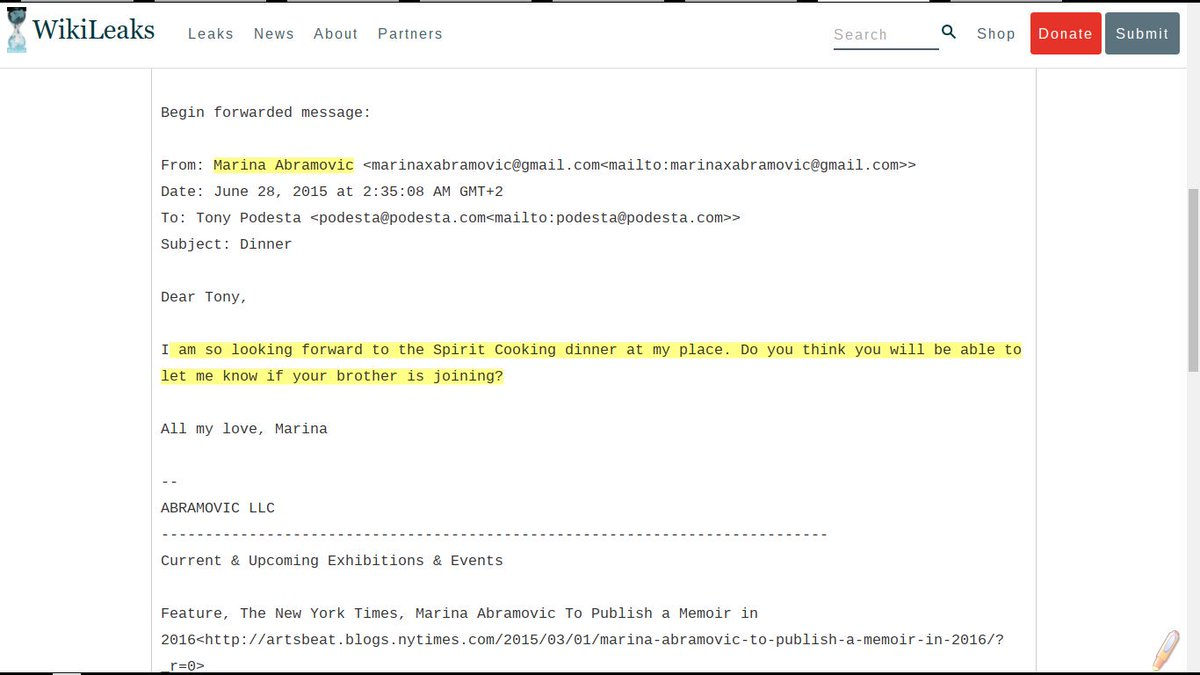This screenshot has height=675, width=1200.
Task: Visit the Shop link
Action: pos(996,34)
